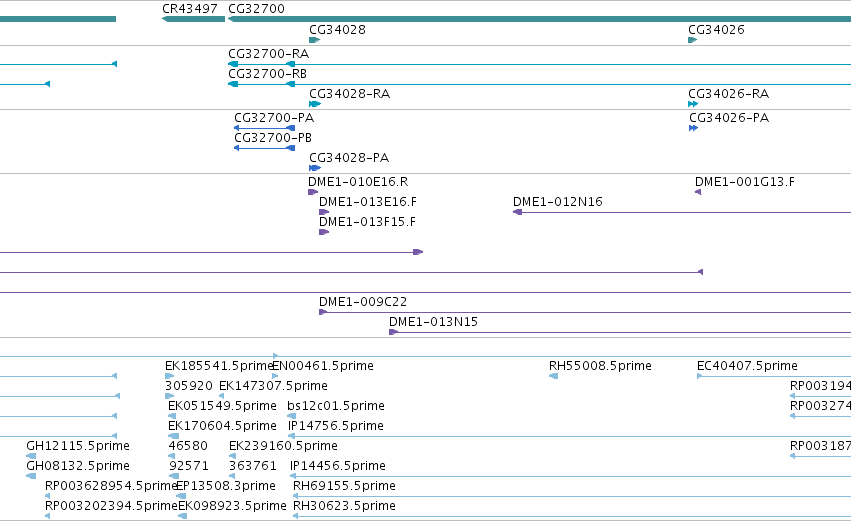Select the RH30623.5prime EST
The image size is (851, 521).
572,516
